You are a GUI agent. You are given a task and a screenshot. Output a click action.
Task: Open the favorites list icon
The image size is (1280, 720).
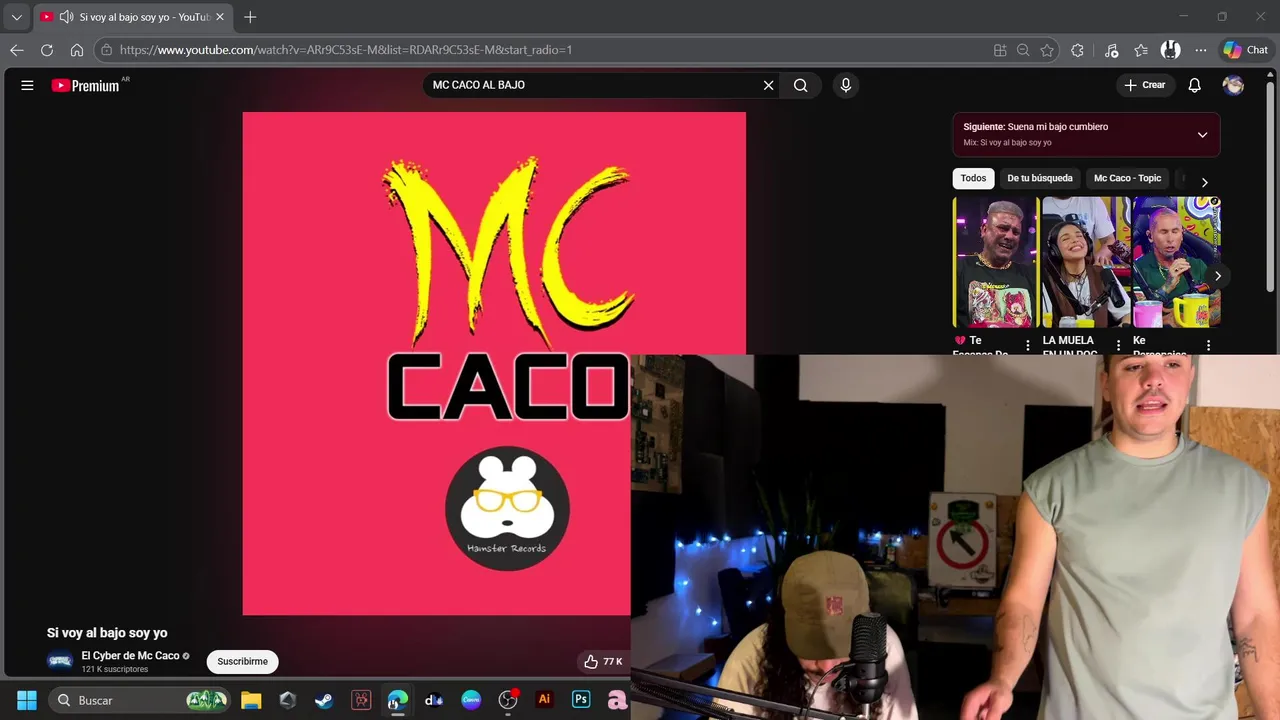(x=1141, y=50)
